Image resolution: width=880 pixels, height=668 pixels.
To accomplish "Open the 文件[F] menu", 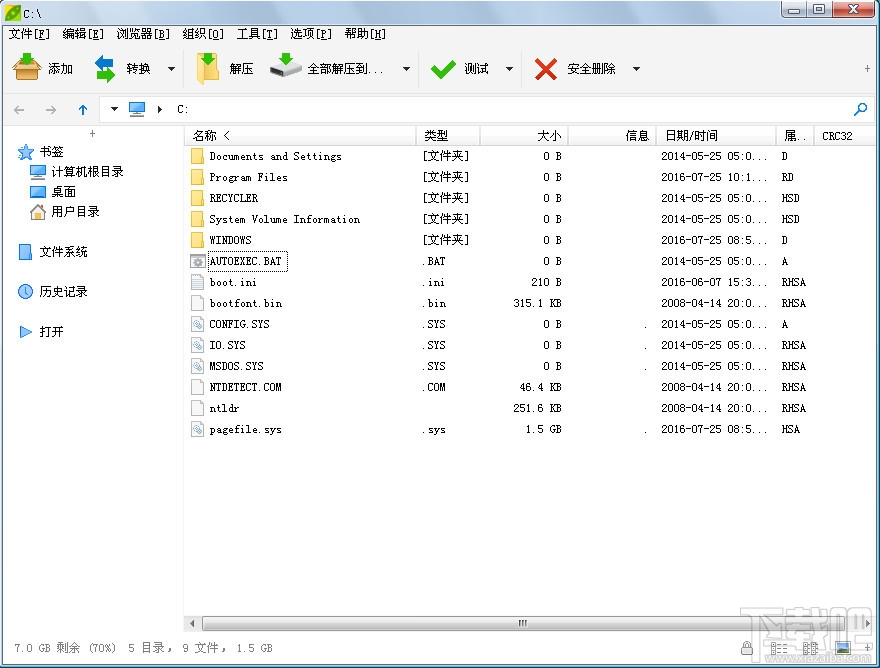I will 29,34.
